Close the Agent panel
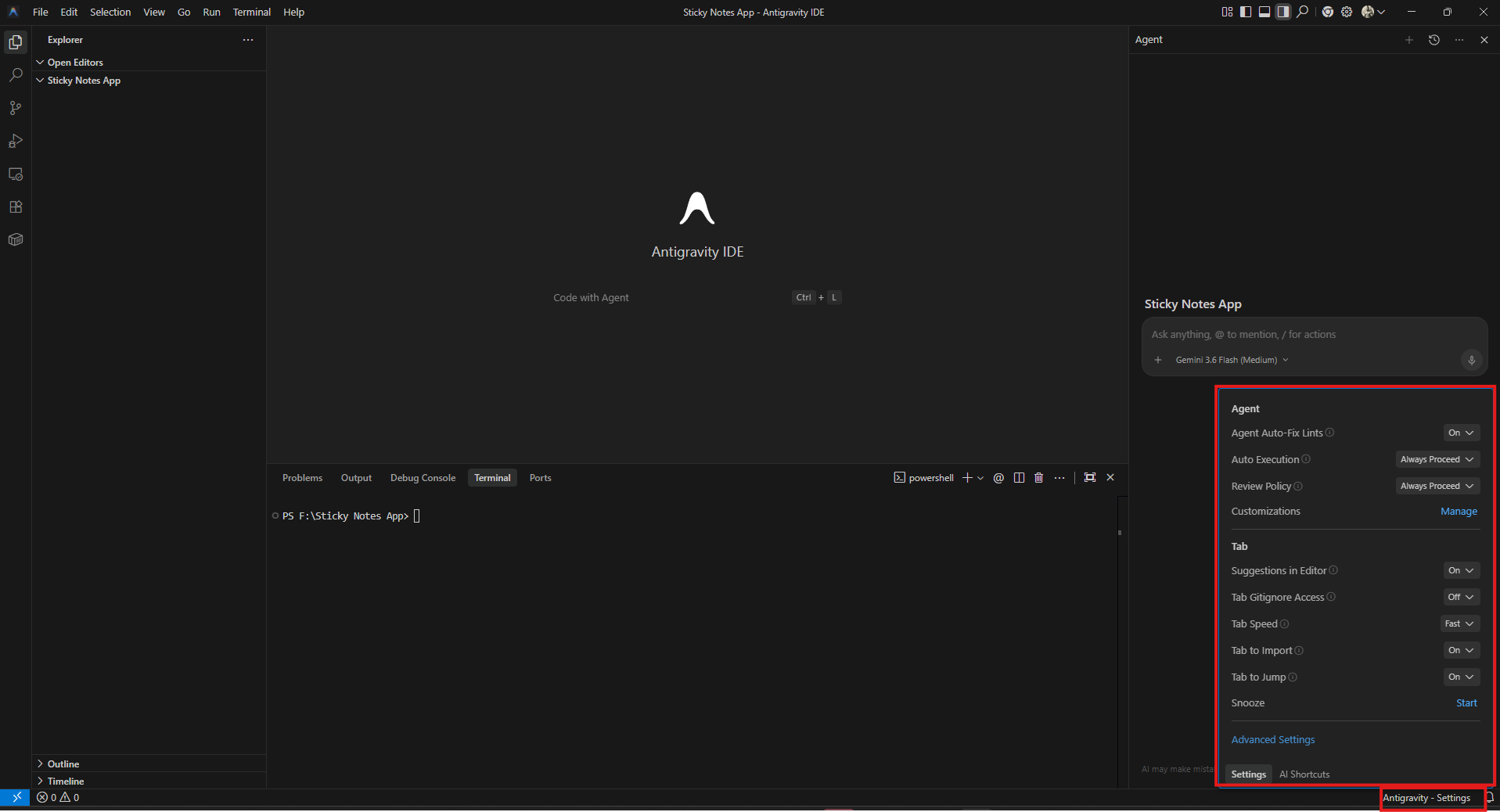Screen dimensions: 1500x812 coord(1484,40)
